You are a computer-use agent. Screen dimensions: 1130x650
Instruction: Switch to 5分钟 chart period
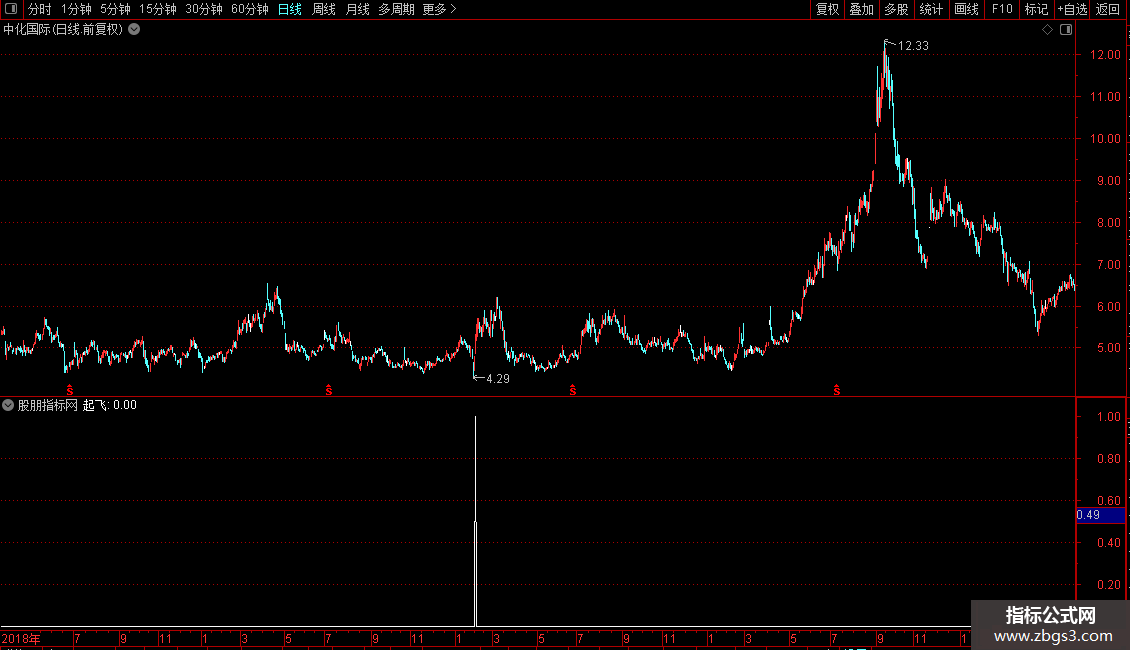click(x=115, y=9)
